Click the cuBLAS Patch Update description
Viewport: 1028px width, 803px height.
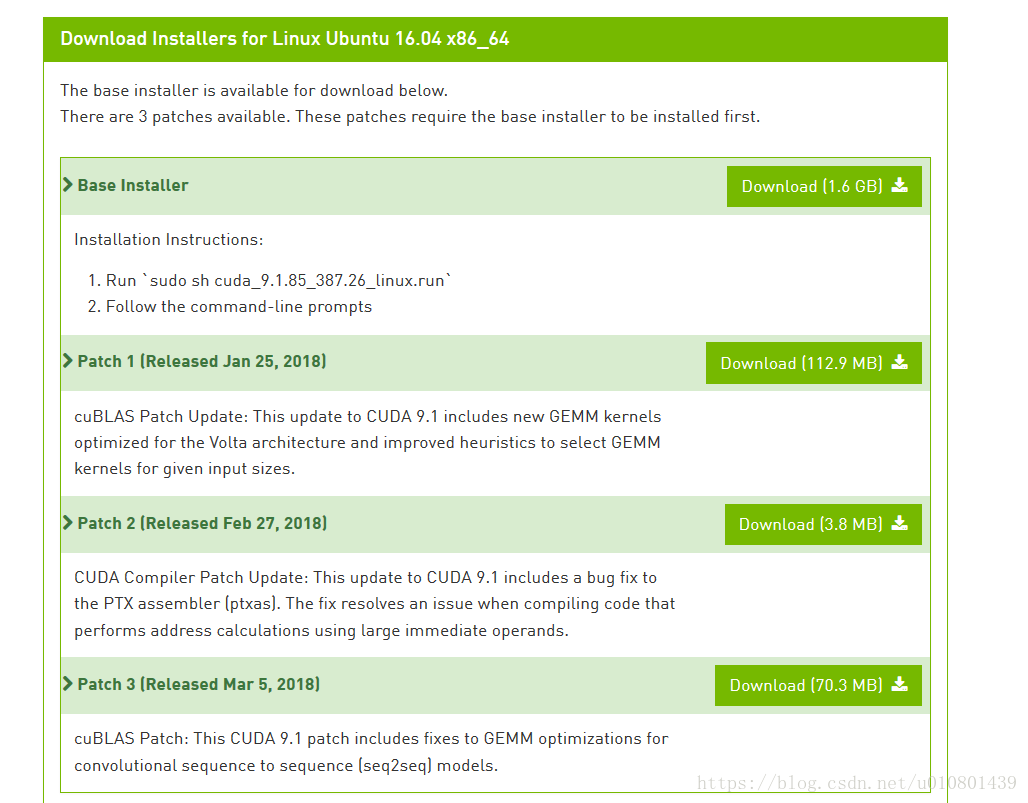368,442
